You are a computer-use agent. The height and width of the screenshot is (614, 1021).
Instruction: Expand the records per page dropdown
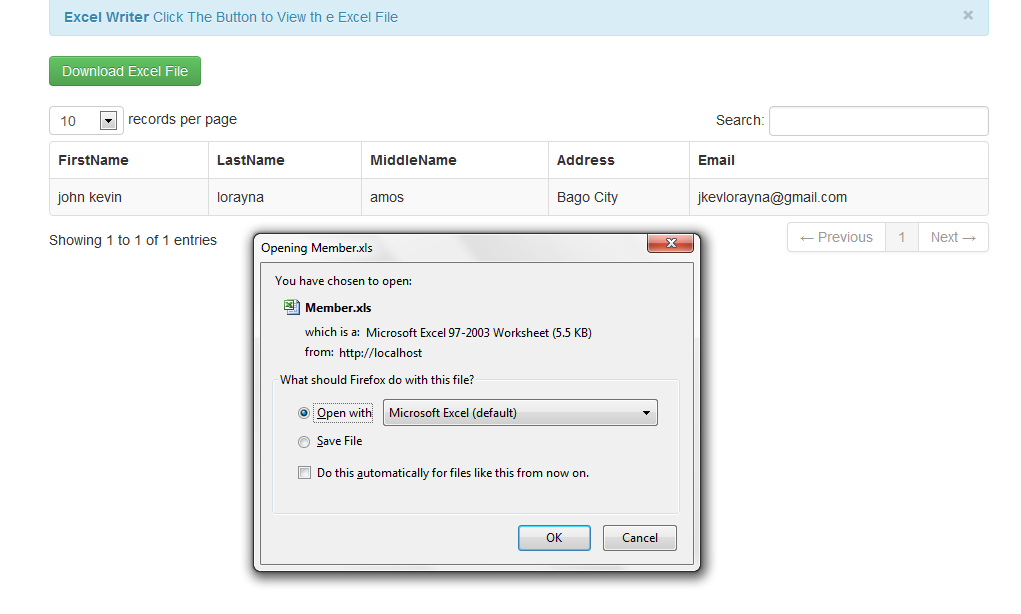(87, 120)
